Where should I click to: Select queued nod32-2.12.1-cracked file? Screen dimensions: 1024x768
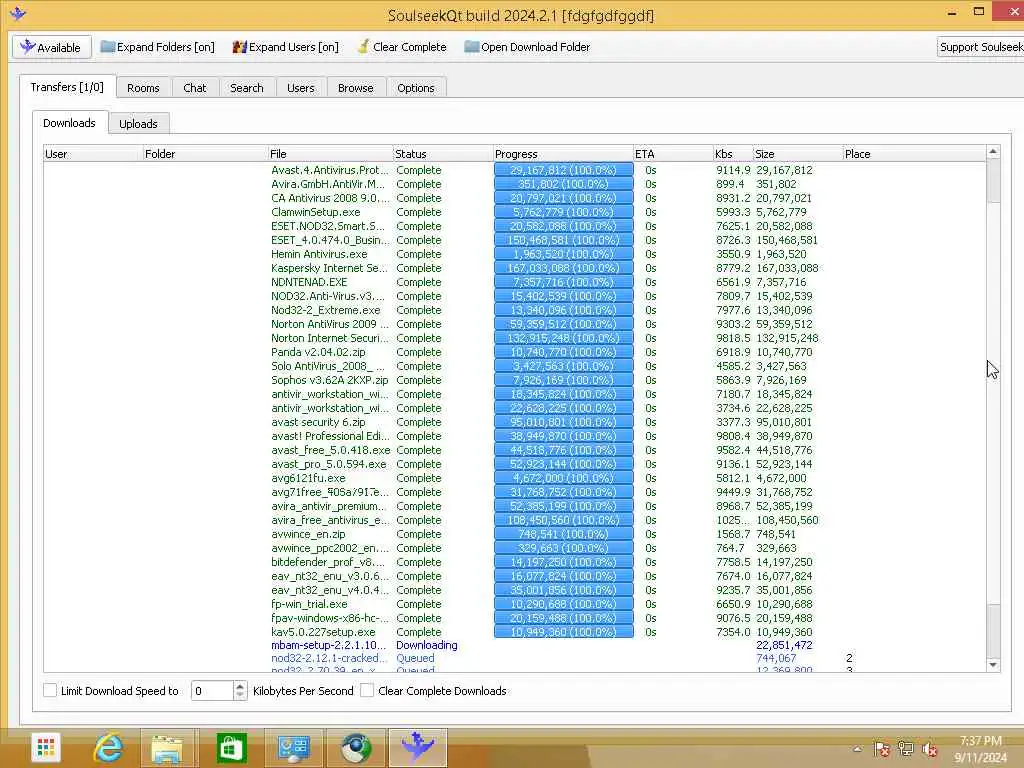(x=329, y=658)
